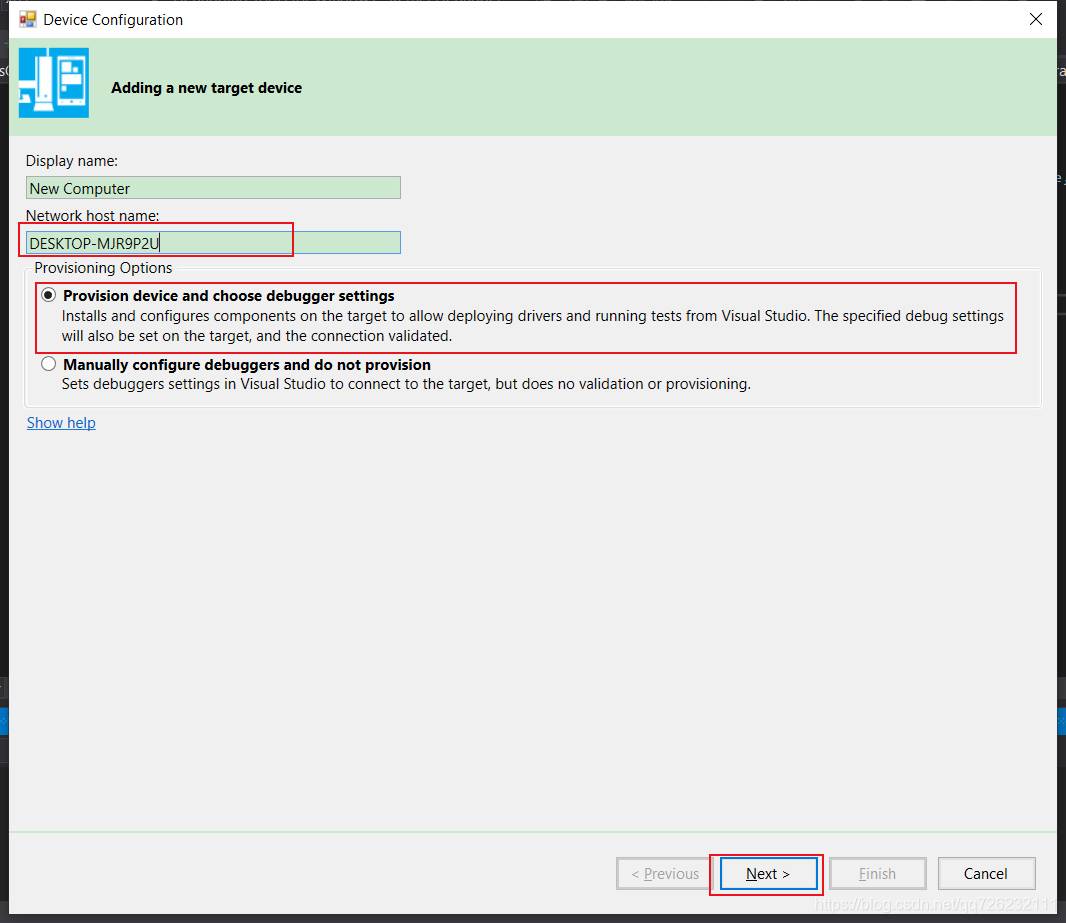Click the 'Display name:' label

[x=71, y=160]
